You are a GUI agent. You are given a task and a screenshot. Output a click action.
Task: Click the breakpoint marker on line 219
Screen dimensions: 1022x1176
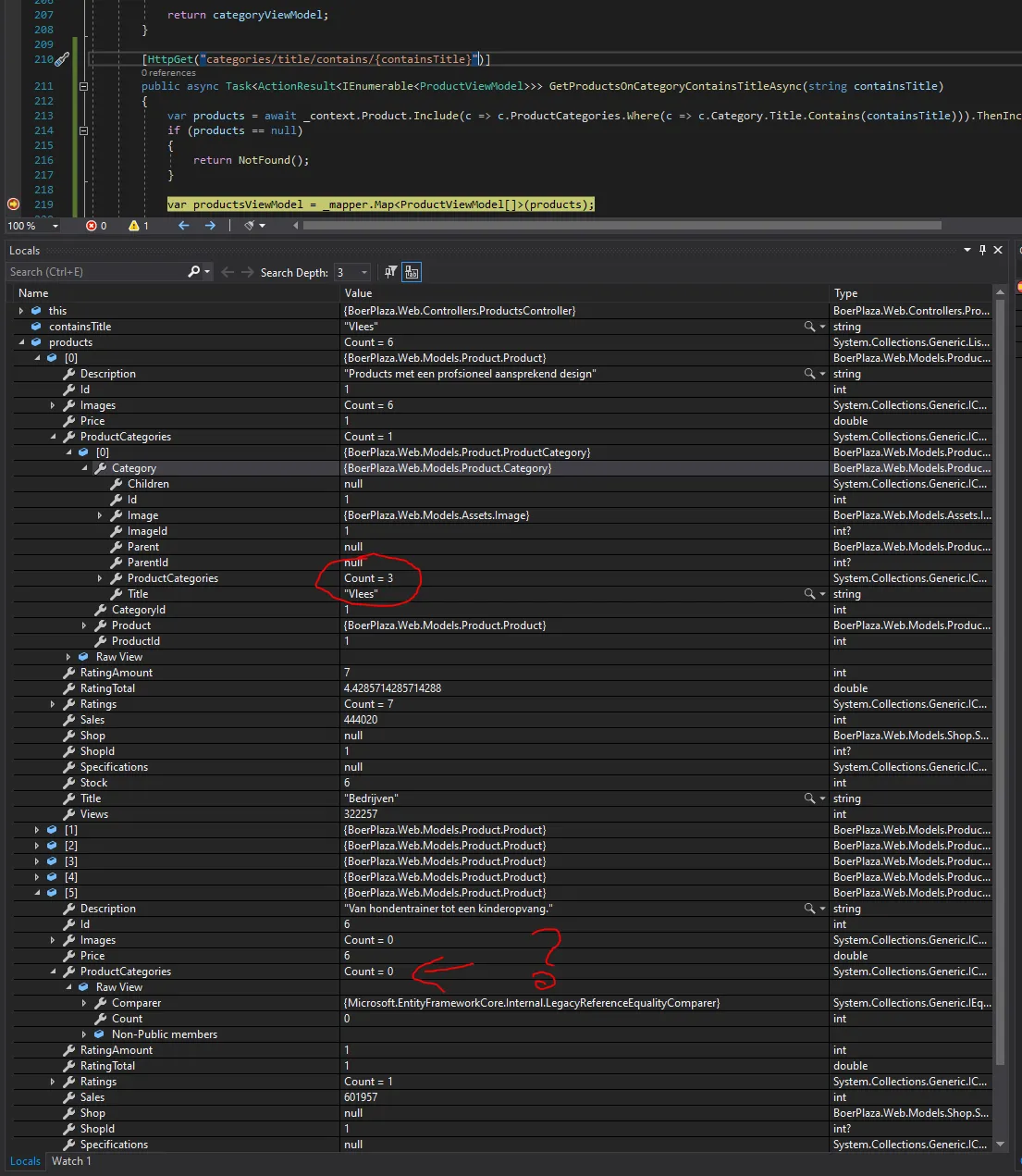click(x=13, y=204)
